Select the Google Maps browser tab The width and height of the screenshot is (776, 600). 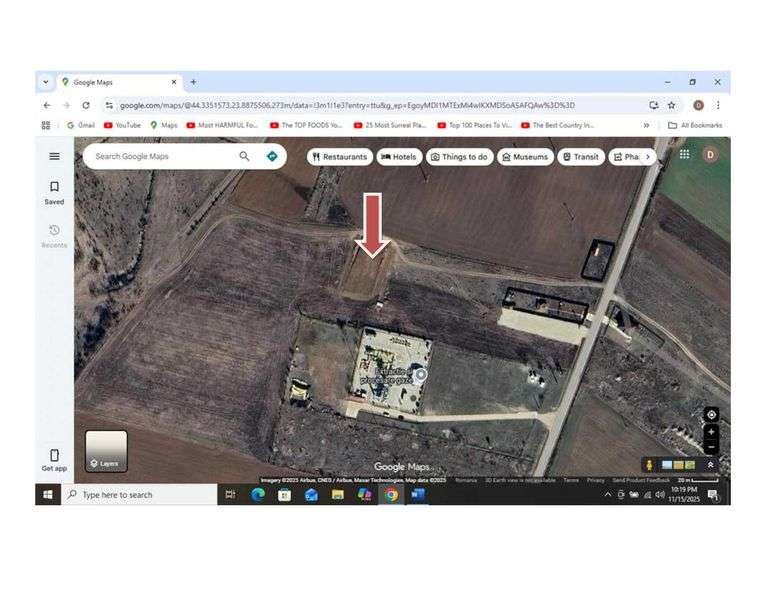(x=118, y=82)
